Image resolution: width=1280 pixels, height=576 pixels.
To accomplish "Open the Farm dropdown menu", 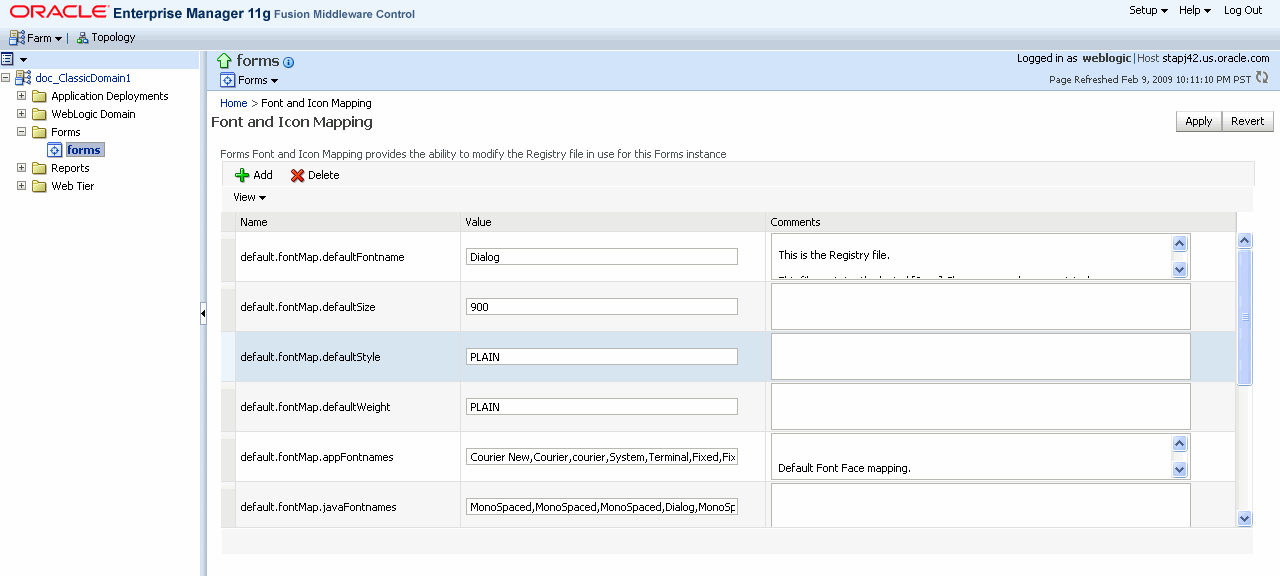I will [38, 38].
